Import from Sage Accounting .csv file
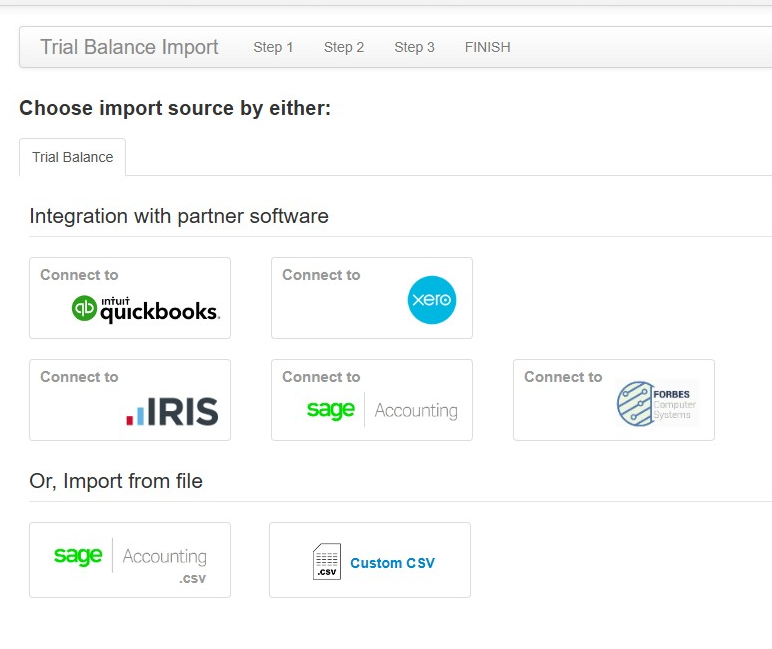 [130, 560]
